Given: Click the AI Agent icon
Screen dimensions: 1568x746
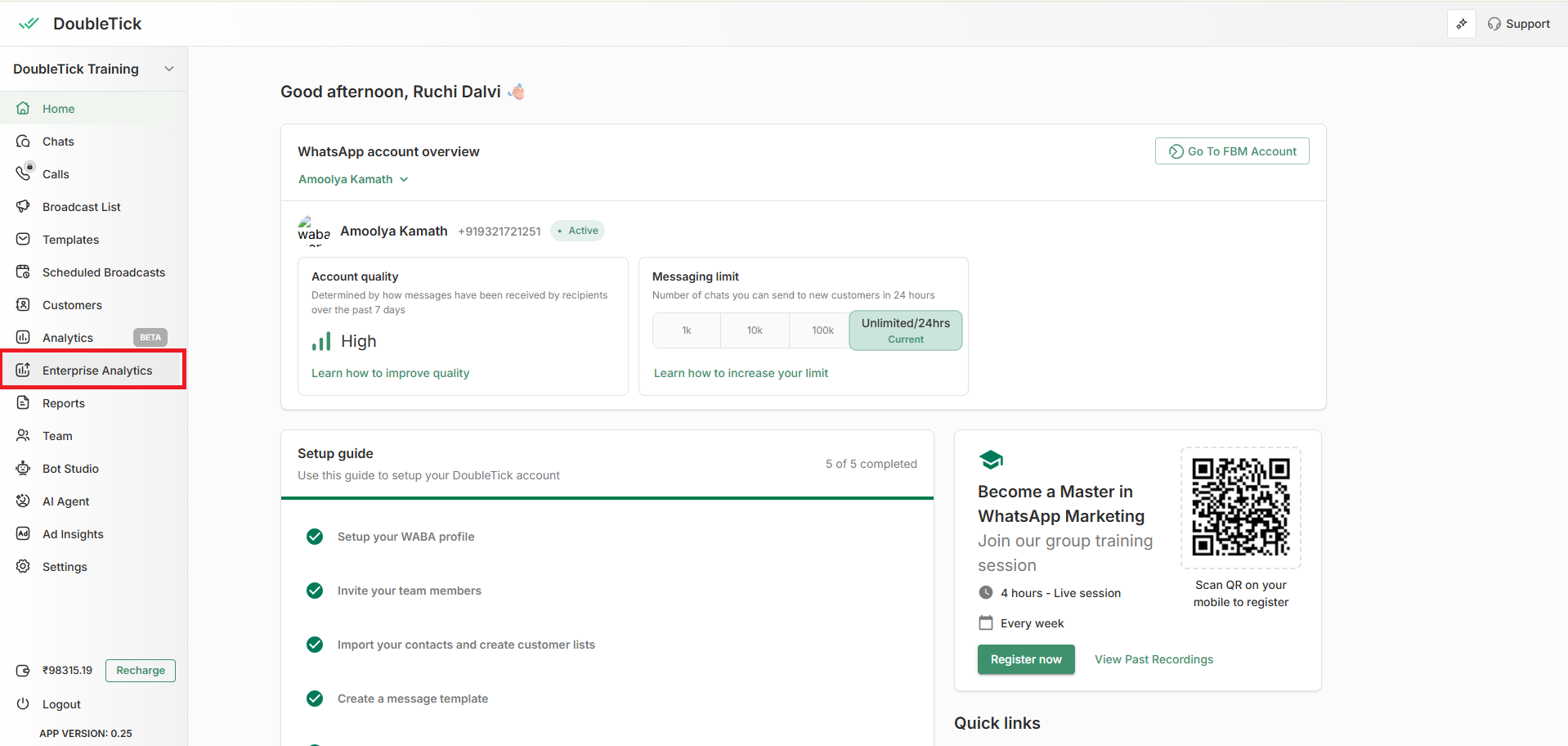Looking at the screenshot, I should click(x=23, y=501).
